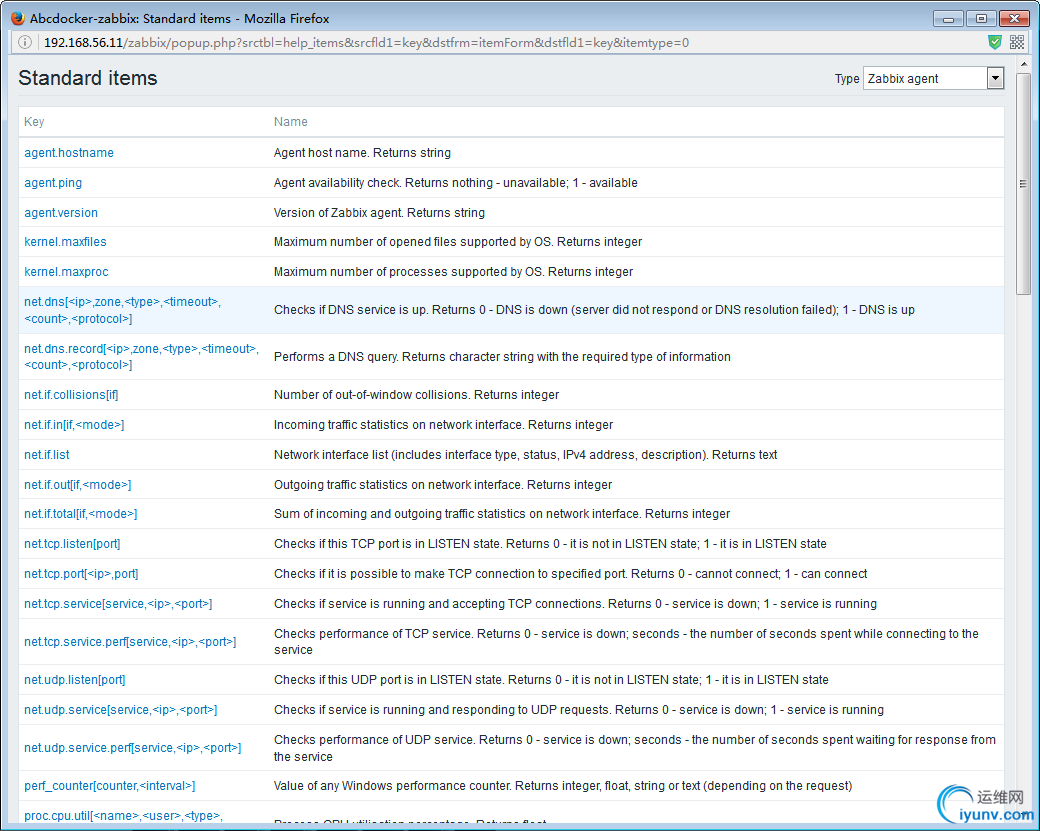This screenshot has width=1040, height=831.
Task: Select the net.tcp.port[<ip>,port] key
Action: pyautogui.click(x=81, y=573)
